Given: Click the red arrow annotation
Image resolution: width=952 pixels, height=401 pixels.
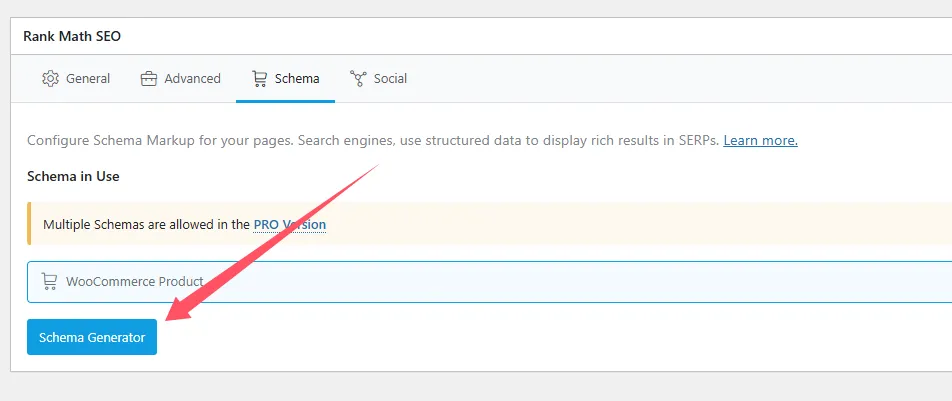Looking at the screenshot, I should [x=272, y=241].
